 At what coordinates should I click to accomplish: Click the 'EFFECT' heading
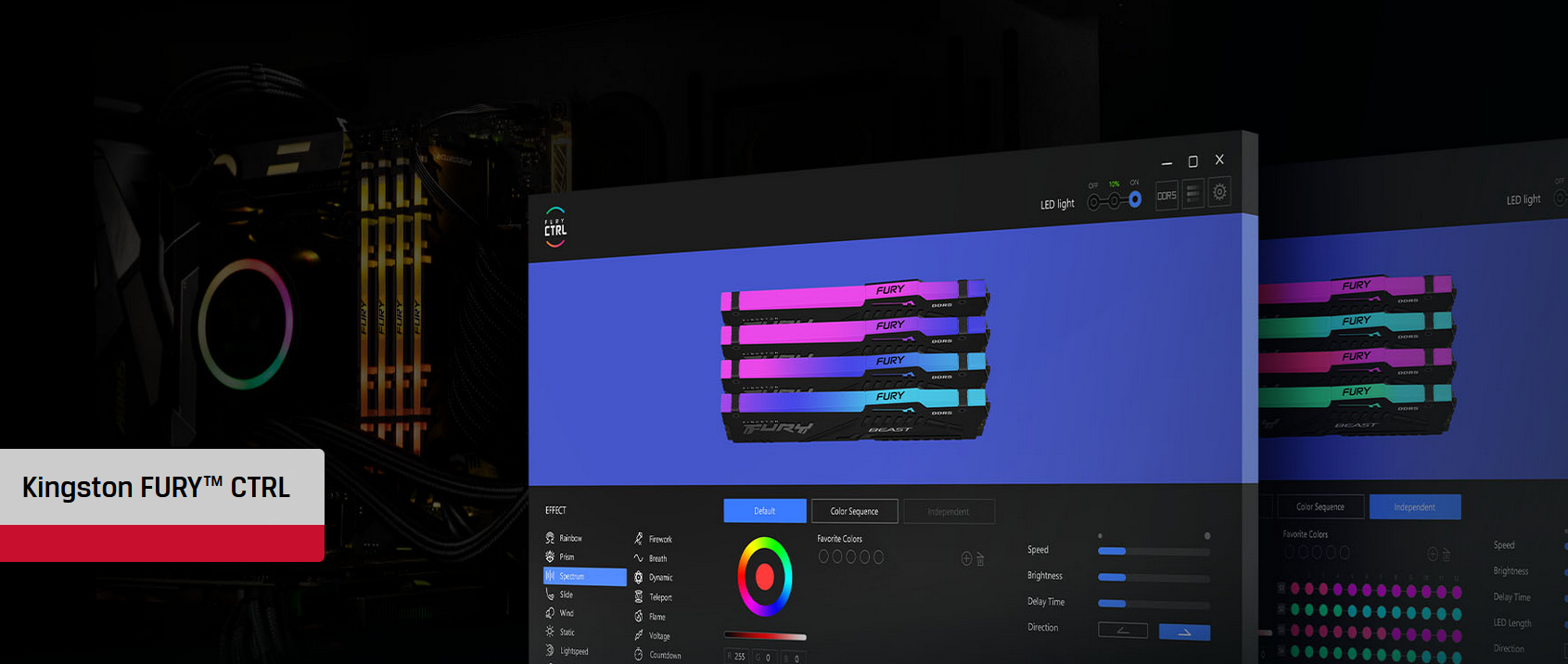click(x=555, y=510)
